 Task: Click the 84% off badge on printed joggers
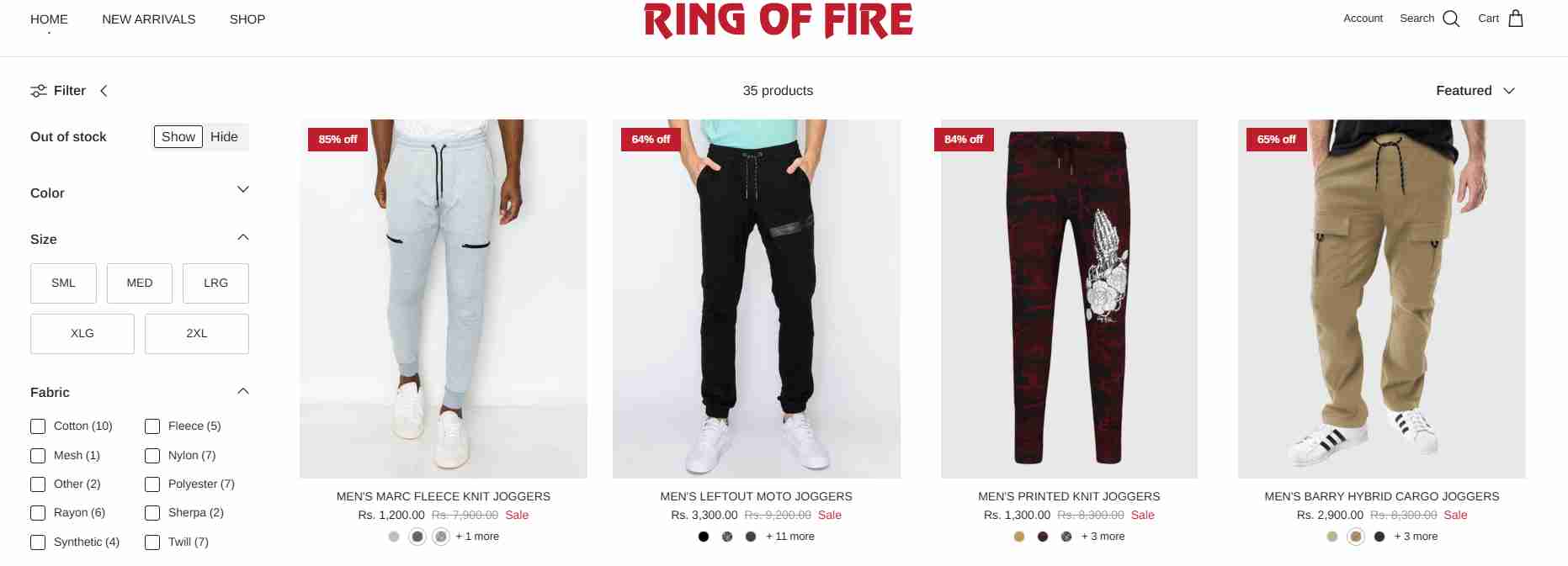point(964,140)
